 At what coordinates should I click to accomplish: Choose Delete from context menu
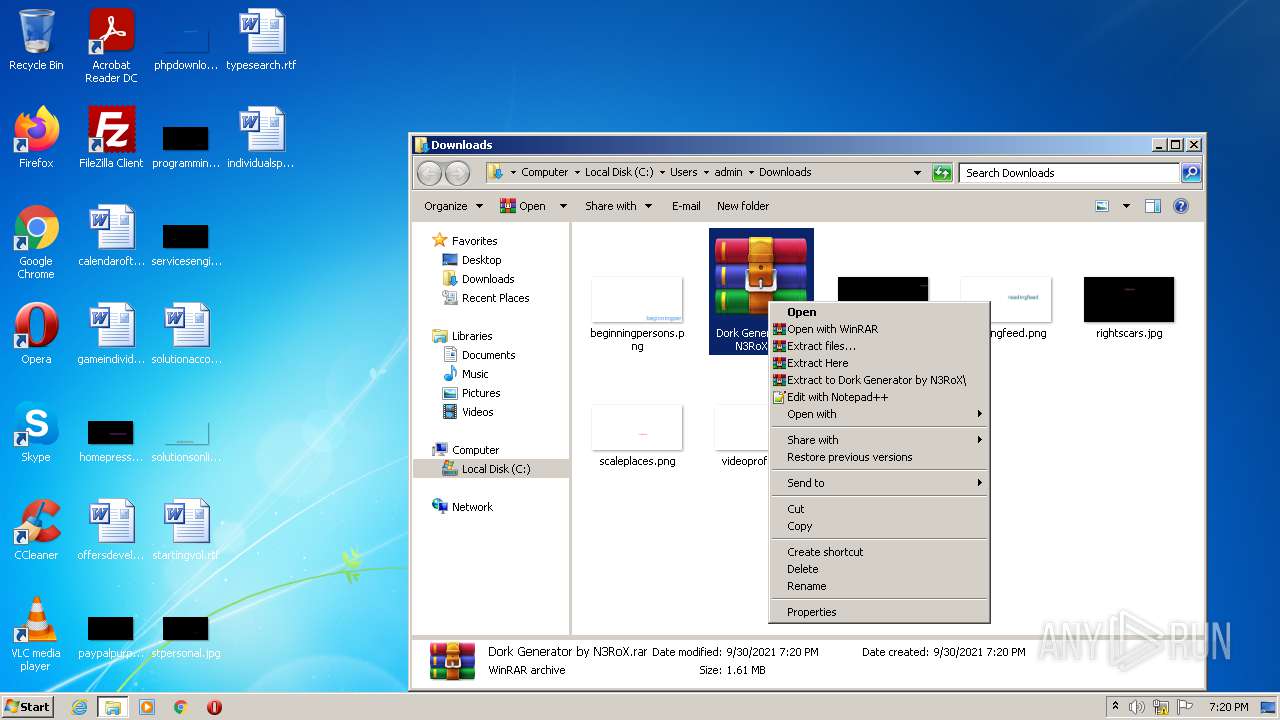879,569
